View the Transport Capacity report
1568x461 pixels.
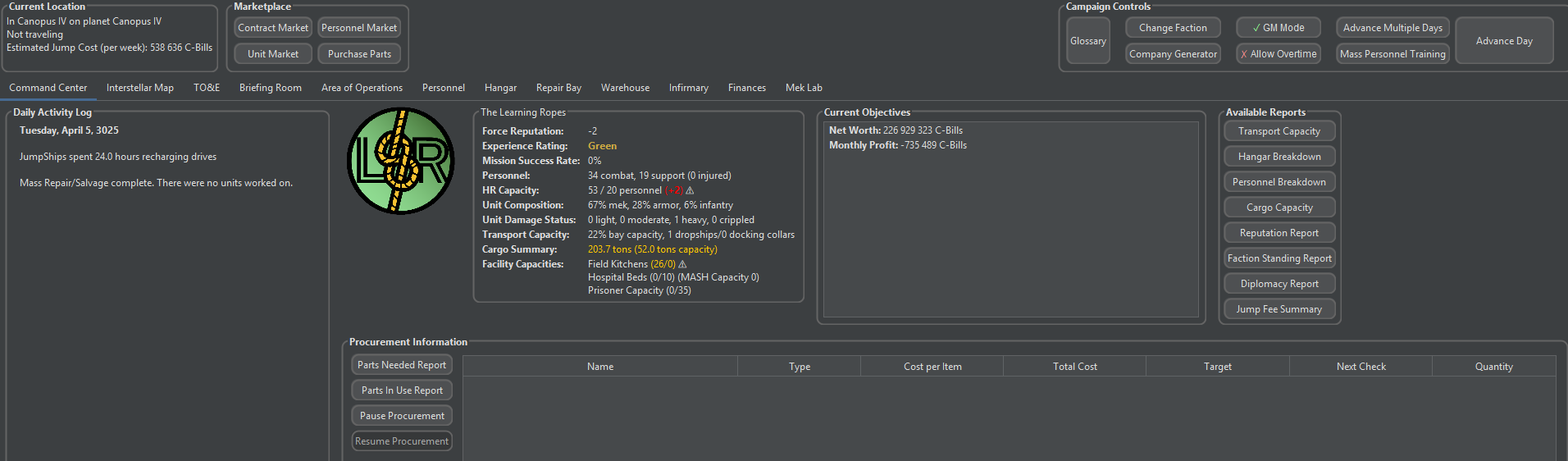1279,131
